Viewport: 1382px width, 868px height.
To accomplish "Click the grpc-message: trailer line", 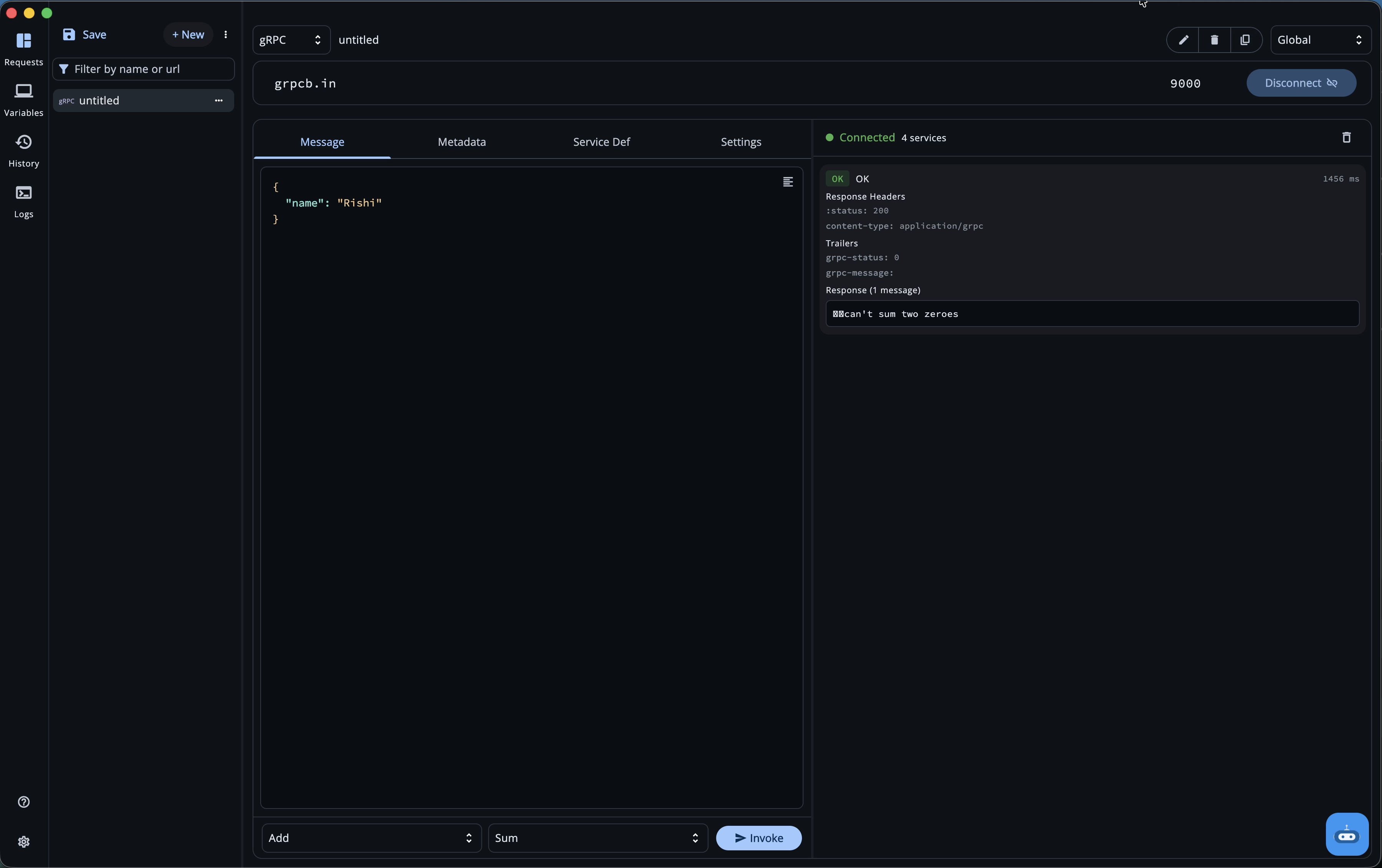I will coord(859,273).
